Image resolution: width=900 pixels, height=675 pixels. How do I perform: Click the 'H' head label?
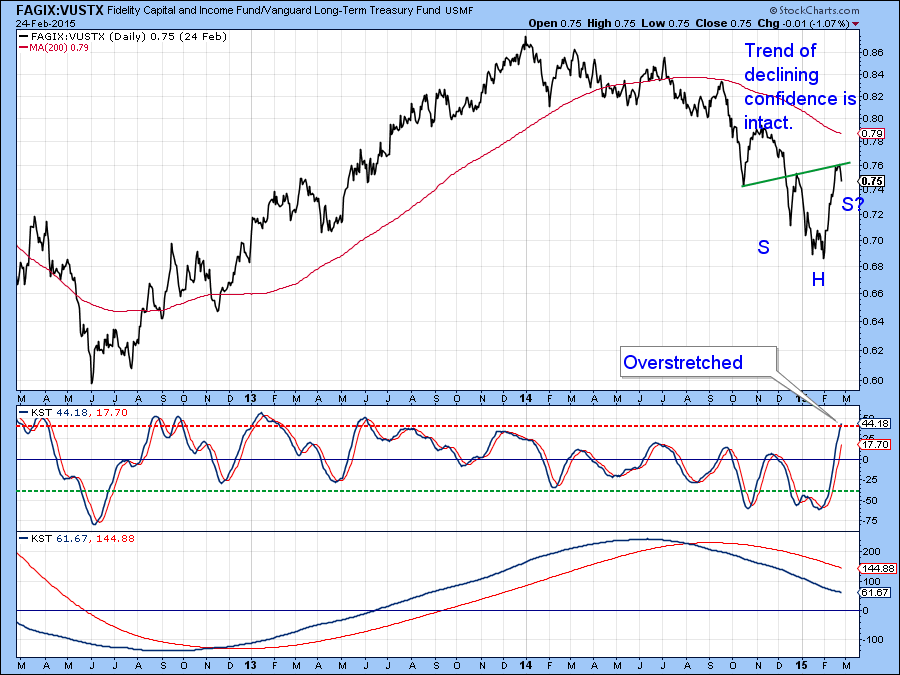(x=818, y=280)
